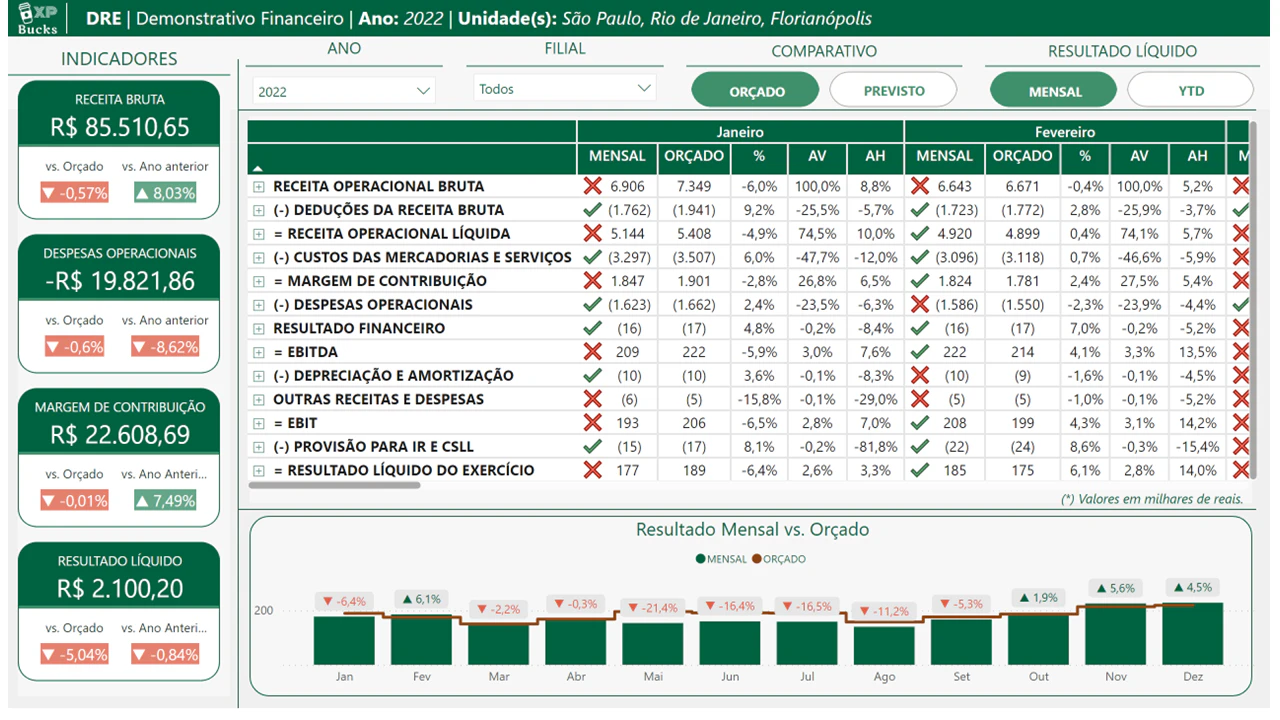The height and width of the screenshot is (720, 1280).
Task: Open the FILIAL dropdown showing Todos
Action: point(565,89)
